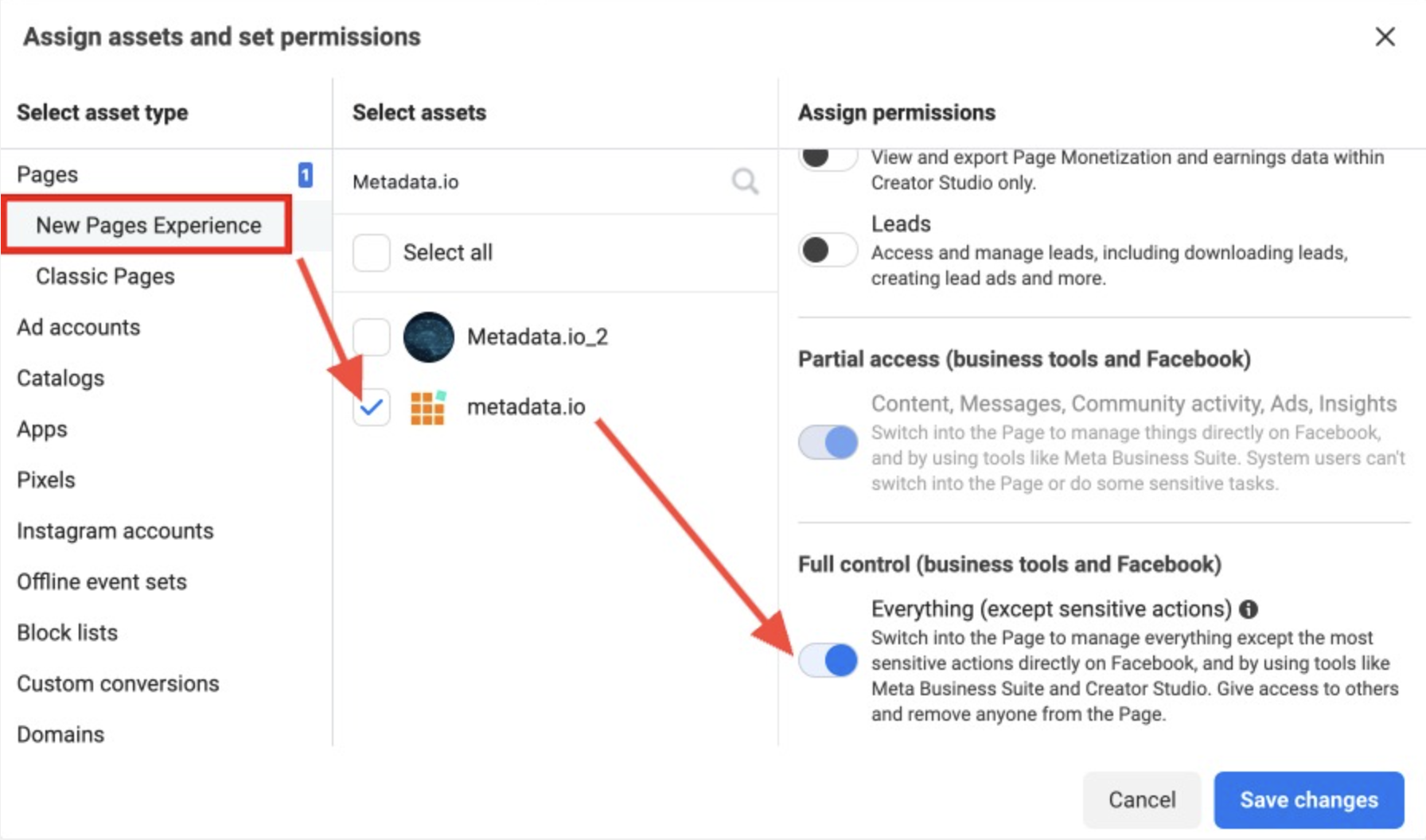
Task: Toggle Page Monetization earnings switch
Action: [828, 157]
